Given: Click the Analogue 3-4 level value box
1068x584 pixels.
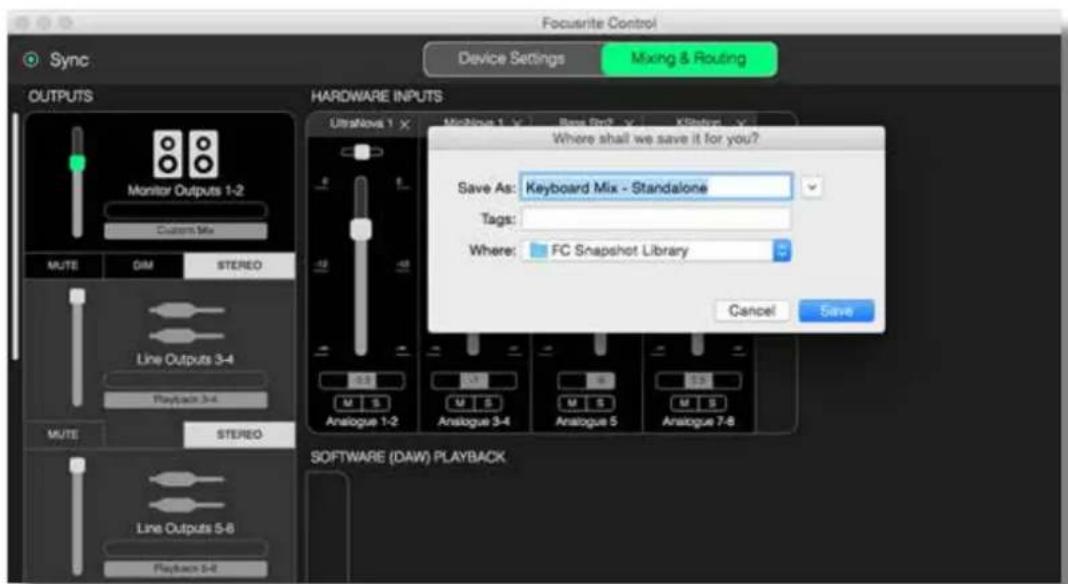Looking at the screenshot, I should click(474, 380).
